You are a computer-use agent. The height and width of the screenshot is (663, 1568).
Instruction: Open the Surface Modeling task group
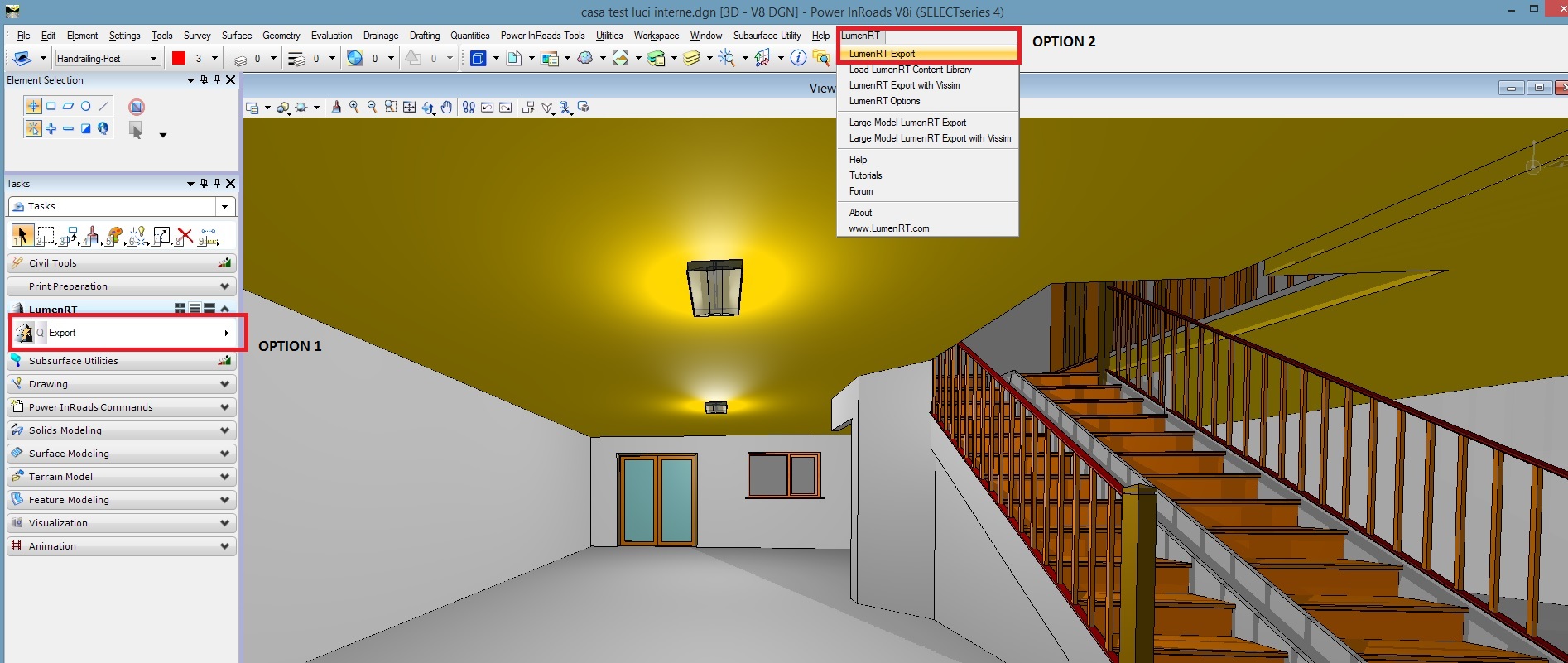click(x=121, y=454)
